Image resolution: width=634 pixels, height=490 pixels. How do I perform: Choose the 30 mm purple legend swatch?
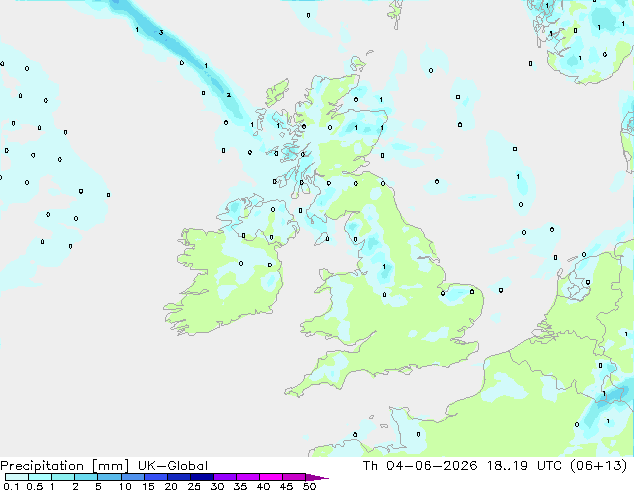pos(225,477)
